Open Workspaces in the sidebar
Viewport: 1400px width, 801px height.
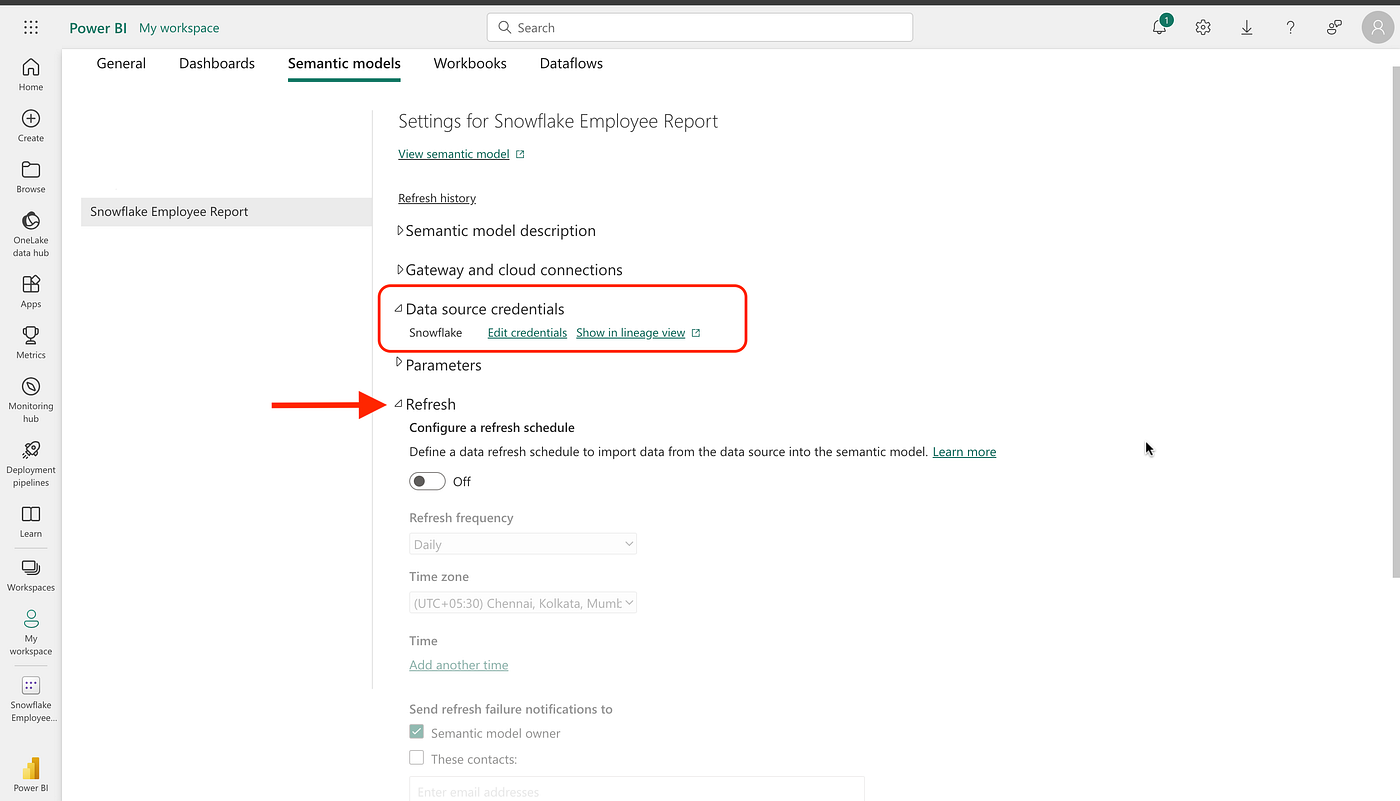click(31, 575)
